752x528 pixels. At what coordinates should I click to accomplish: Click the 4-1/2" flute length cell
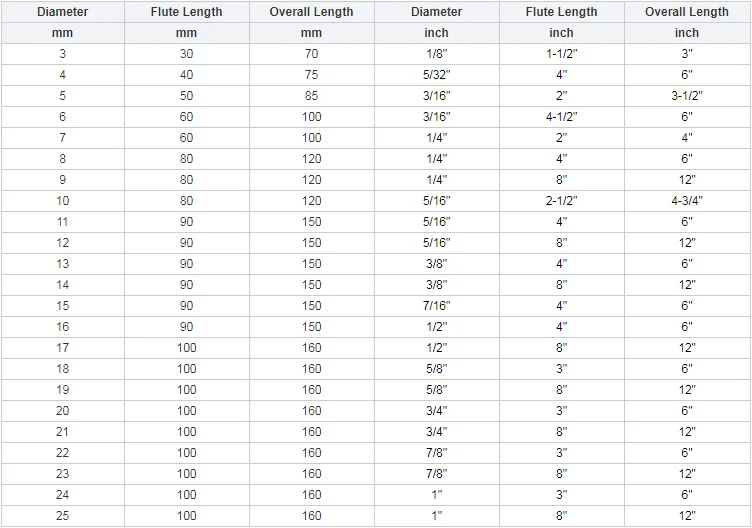(x=562, y=117)
